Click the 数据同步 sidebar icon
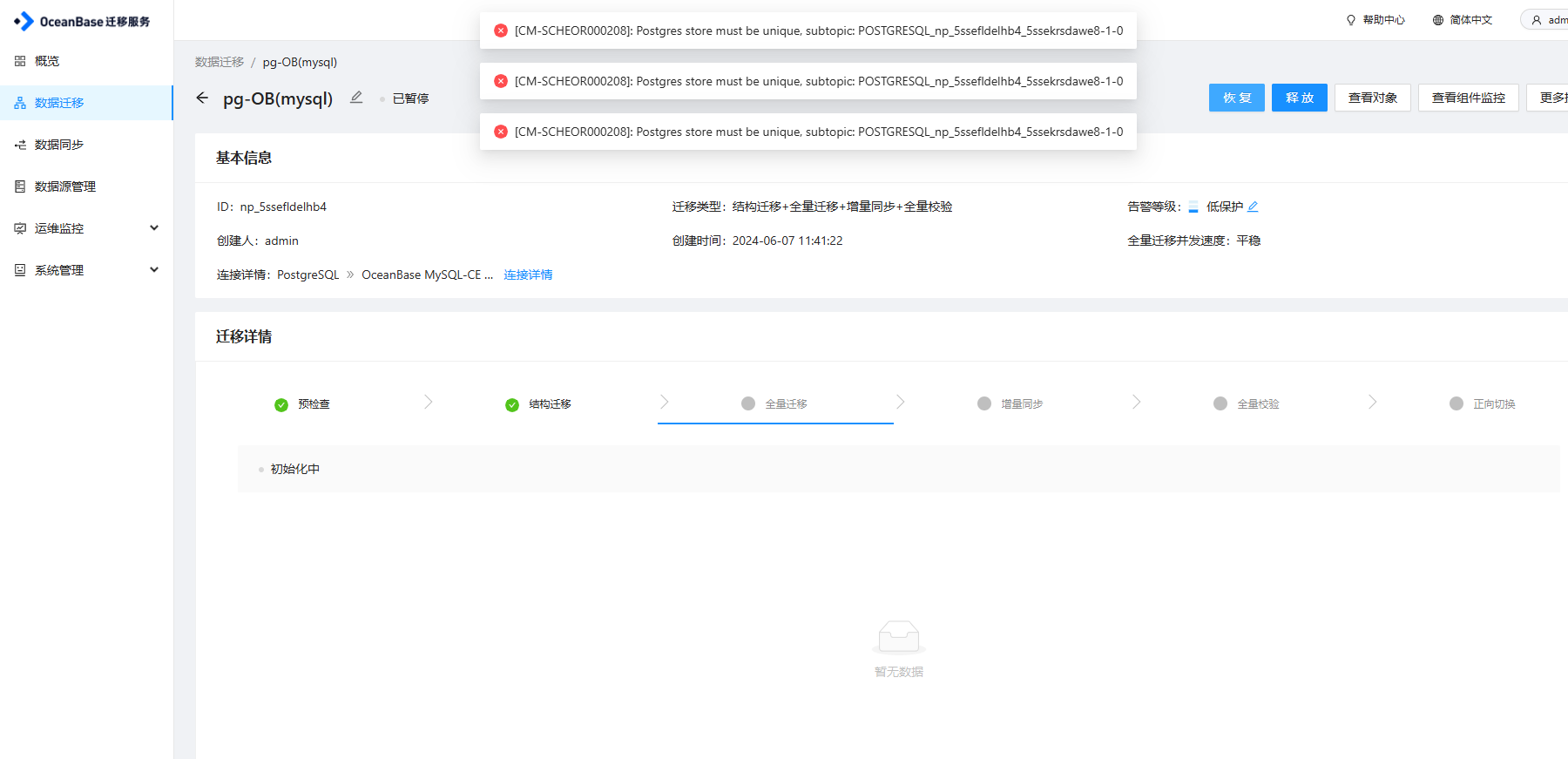1568x759 pixels. point(20,145)
